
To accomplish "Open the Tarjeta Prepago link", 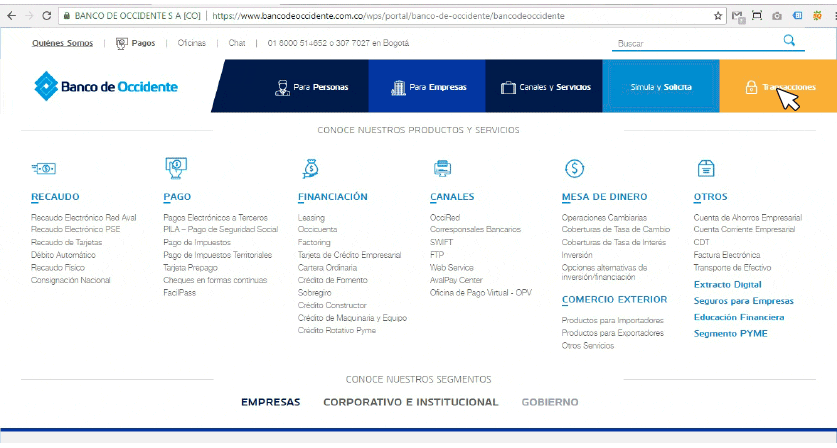I will pos(191,268).
